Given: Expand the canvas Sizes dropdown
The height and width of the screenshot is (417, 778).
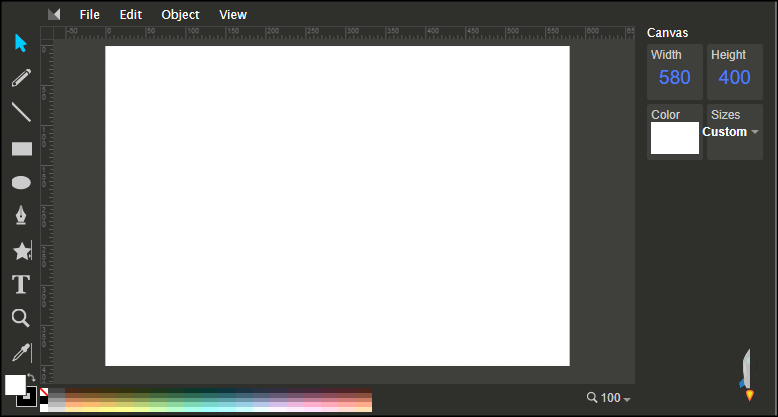Looking at the screenshot, I should 734,132.
